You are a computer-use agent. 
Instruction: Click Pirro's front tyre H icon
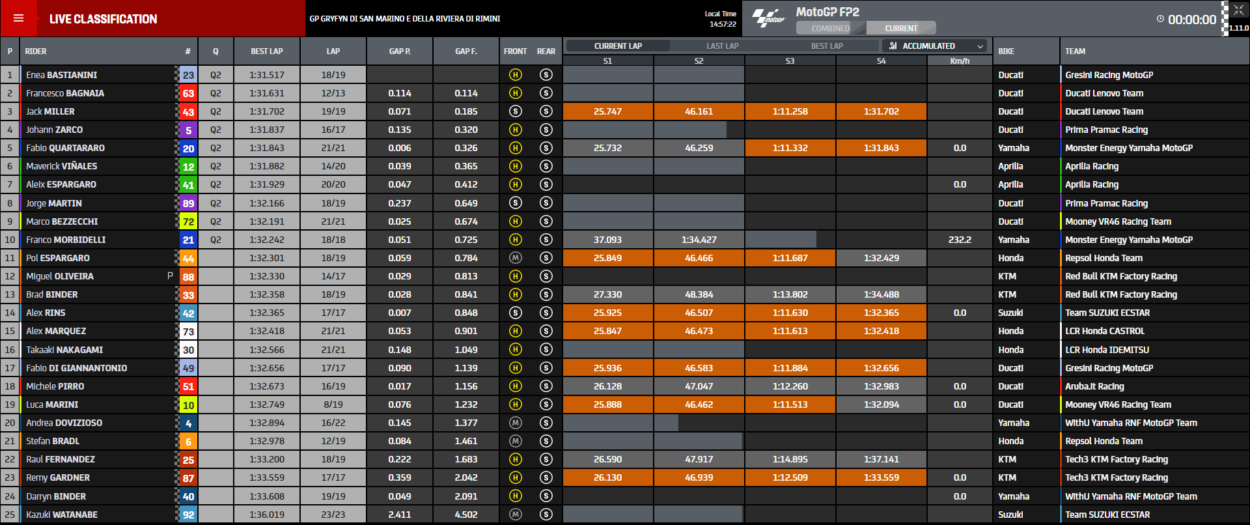(516, 386)
